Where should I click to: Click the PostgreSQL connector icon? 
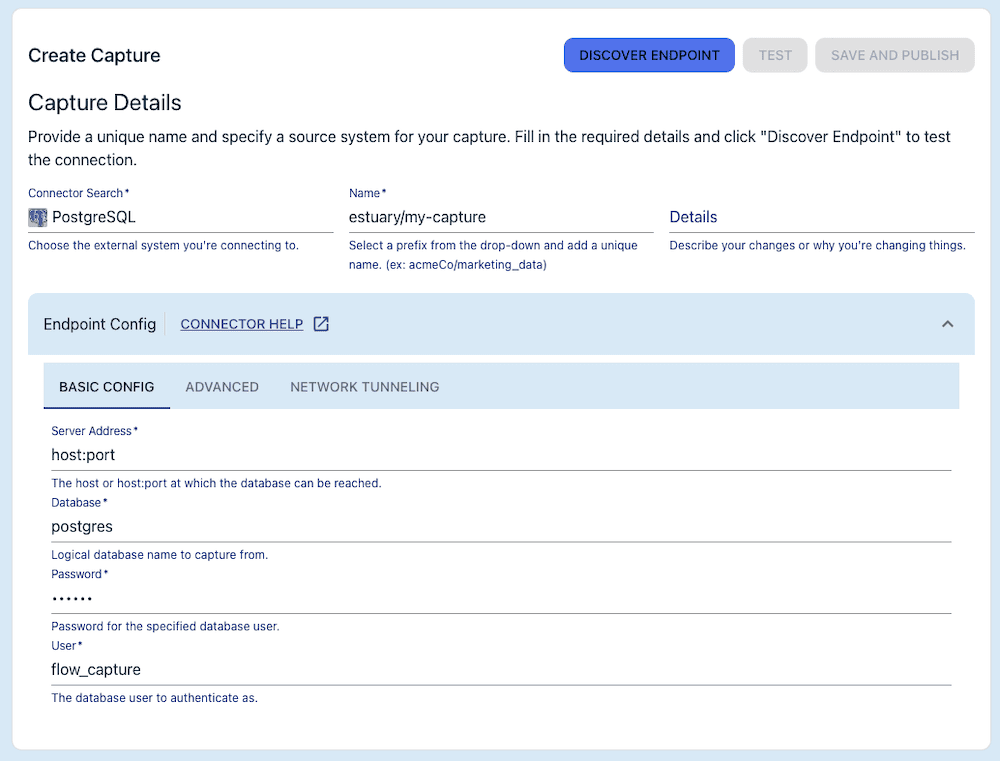coord(37,217)
